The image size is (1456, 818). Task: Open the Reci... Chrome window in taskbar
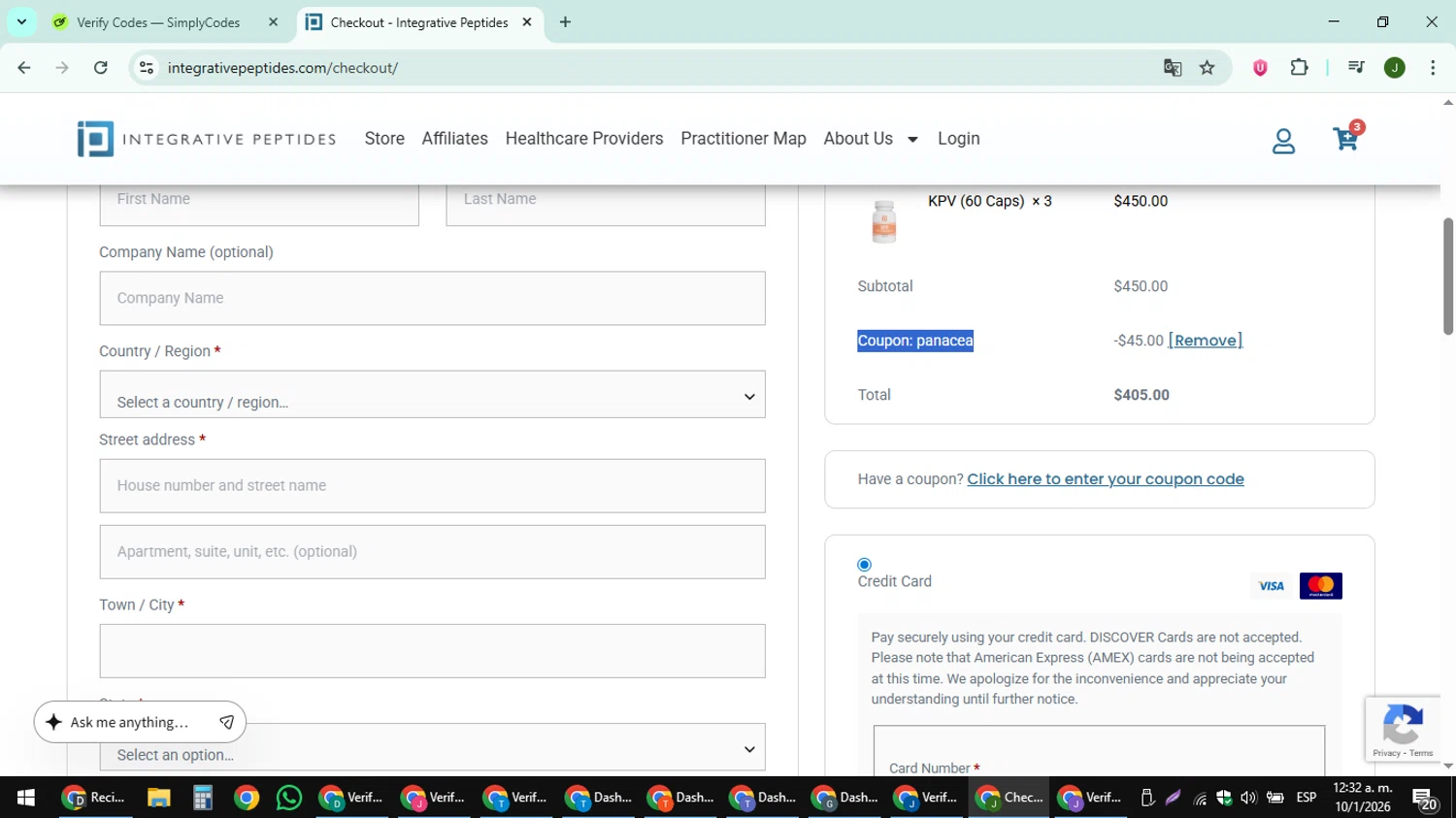click(94, 798)
